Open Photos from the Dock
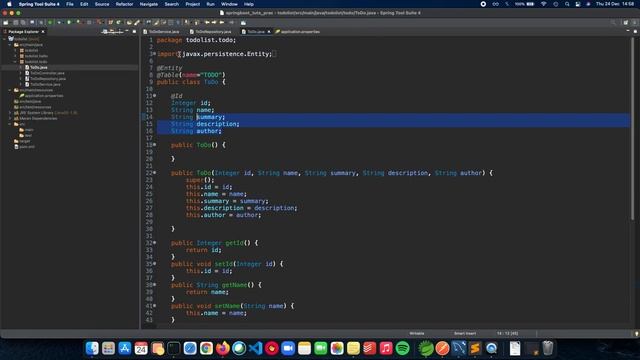This screenshot has height=360, width=640. [337, 348]
